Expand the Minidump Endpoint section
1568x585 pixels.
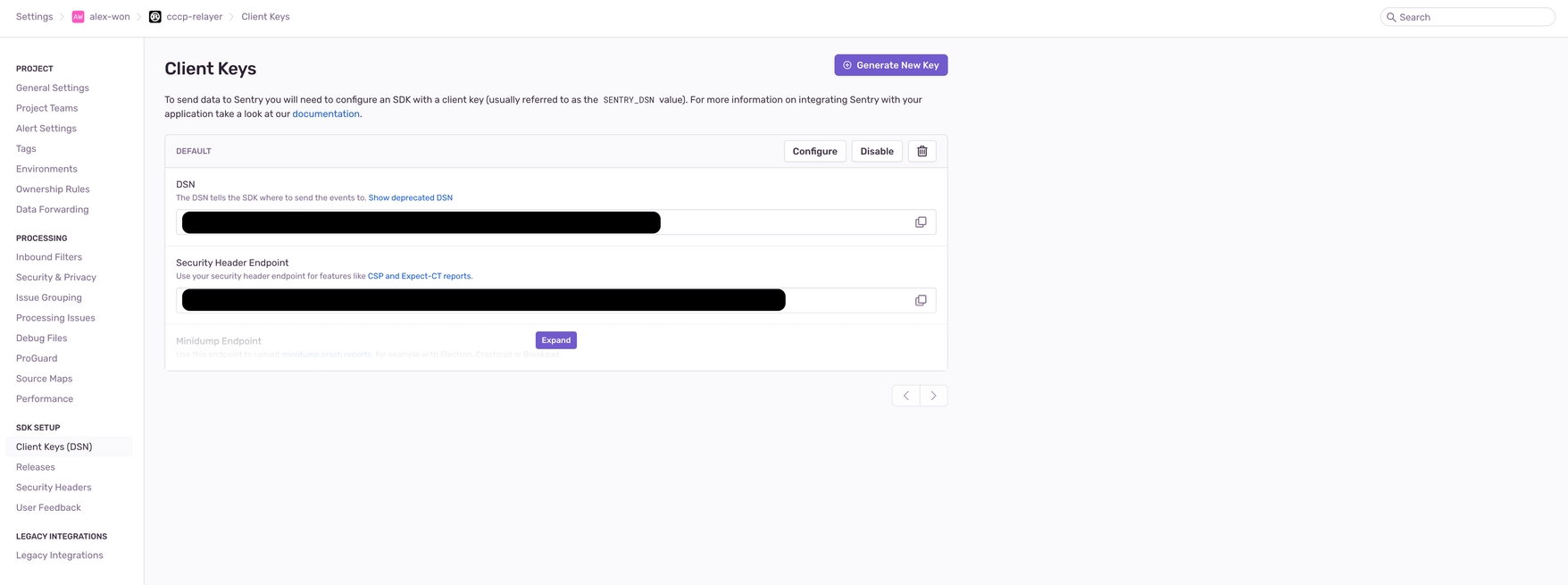[555, 340]
